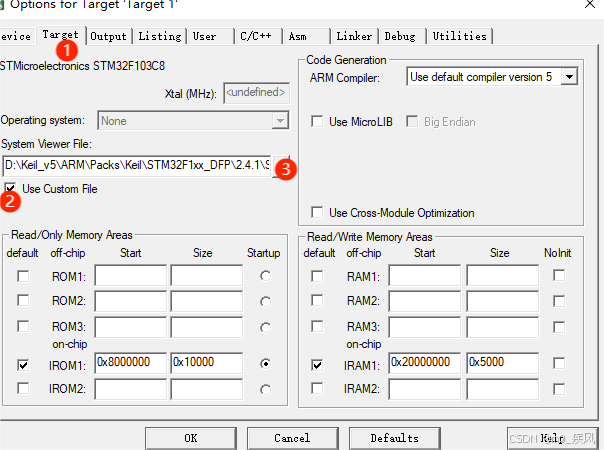604x450 pixels.
Task: Click the RAM1 Size field
Action: [x=503, y=275]
